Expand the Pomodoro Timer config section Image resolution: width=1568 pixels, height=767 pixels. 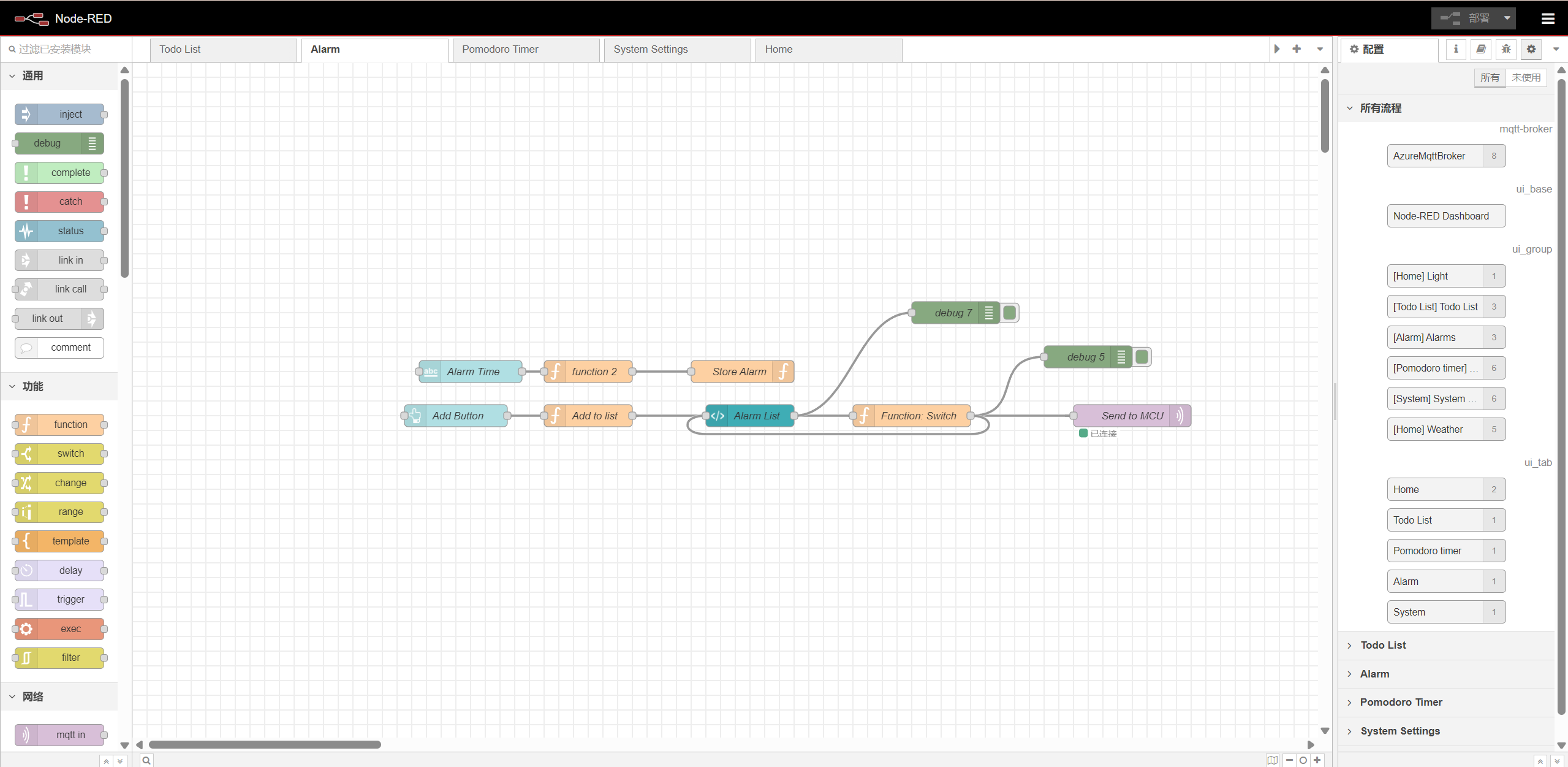1401,702
